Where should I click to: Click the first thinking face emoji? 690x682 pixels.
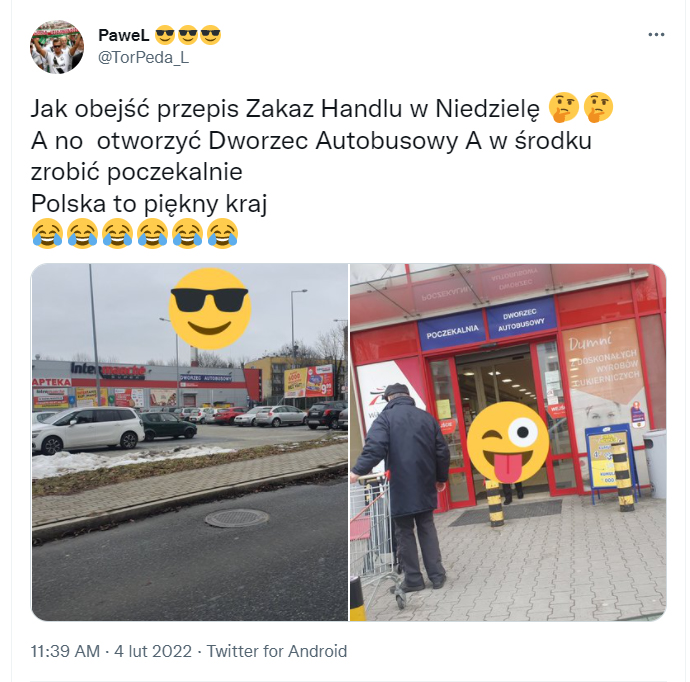564,107
